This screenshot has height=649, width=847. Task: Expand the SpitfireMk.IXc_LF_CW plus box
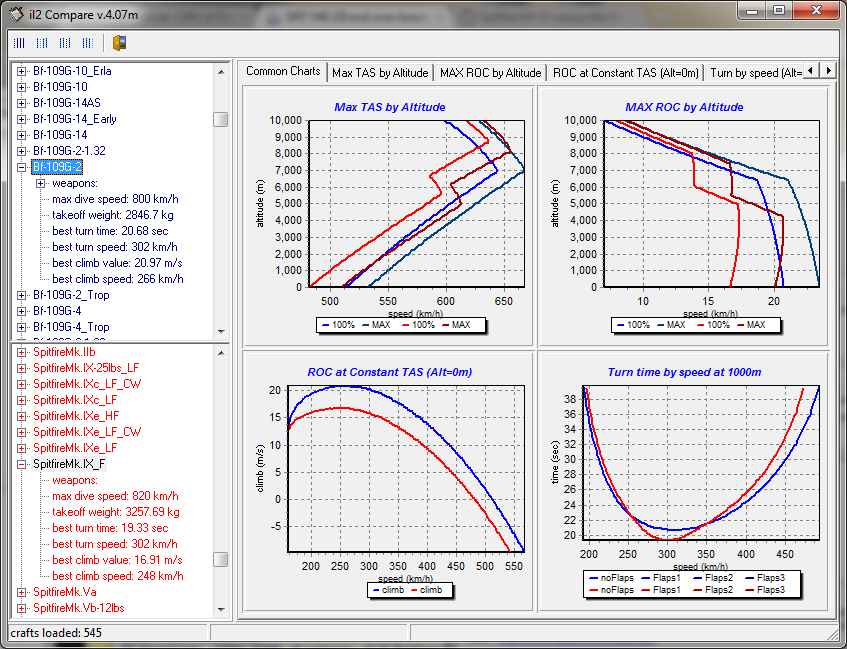point(21,384)
